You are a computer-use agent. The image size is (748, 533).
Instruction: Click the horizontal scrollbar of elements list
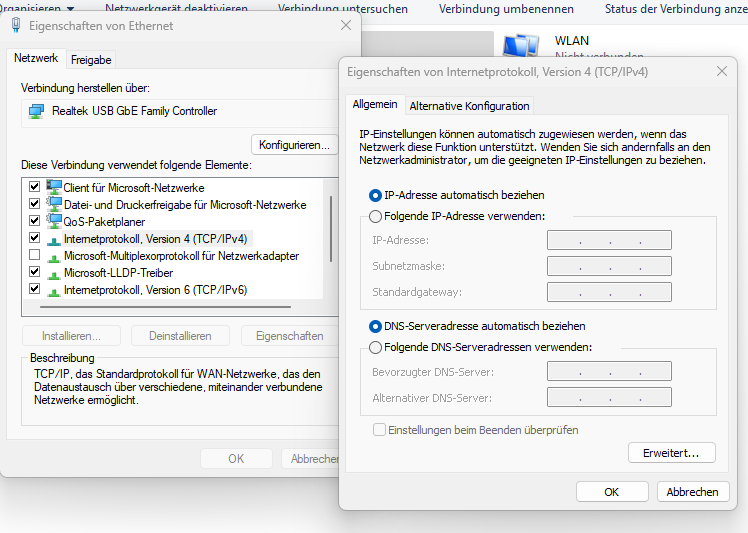(166, 307)
